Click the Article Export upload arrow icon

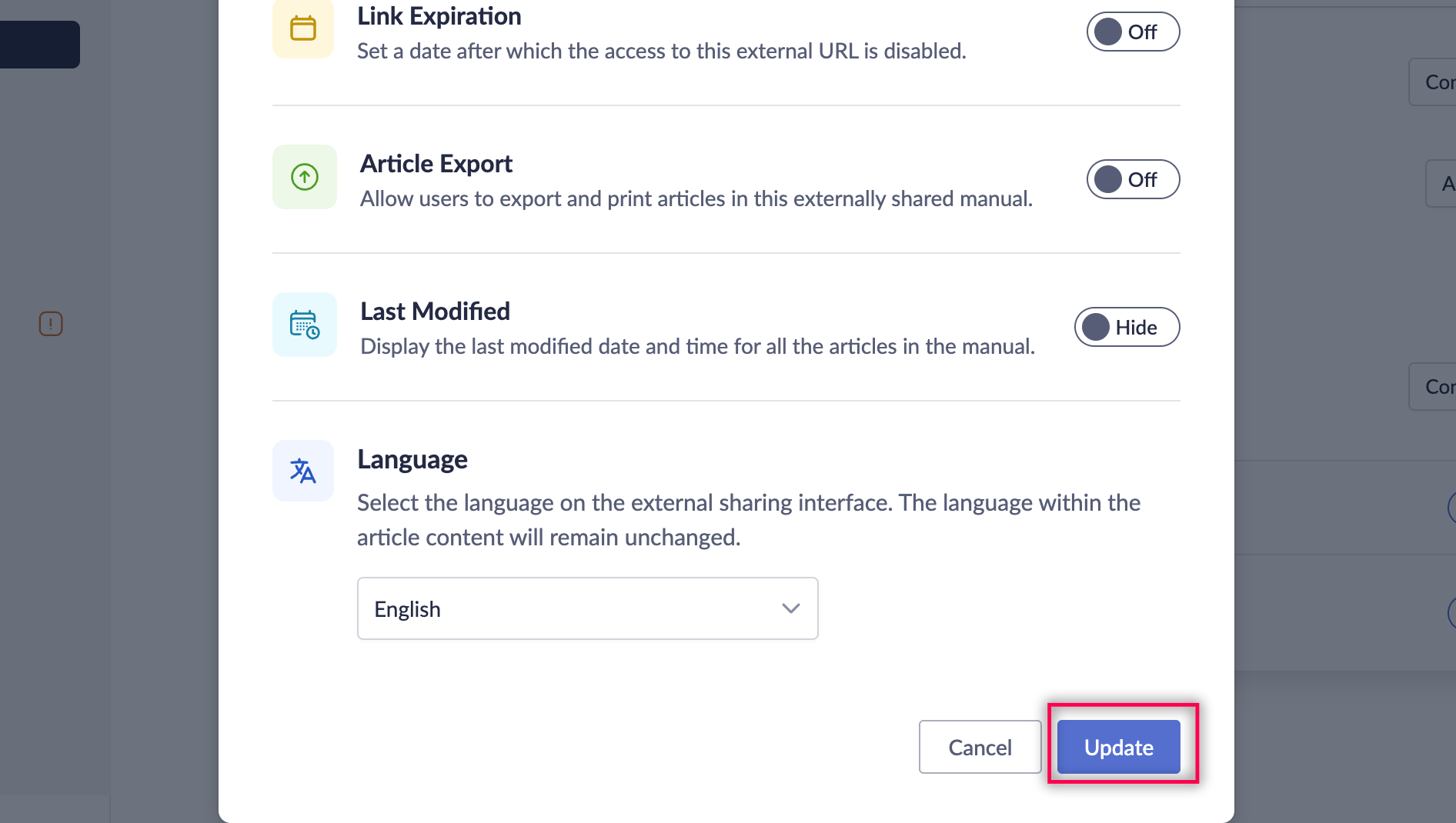[x=305, y=177]
